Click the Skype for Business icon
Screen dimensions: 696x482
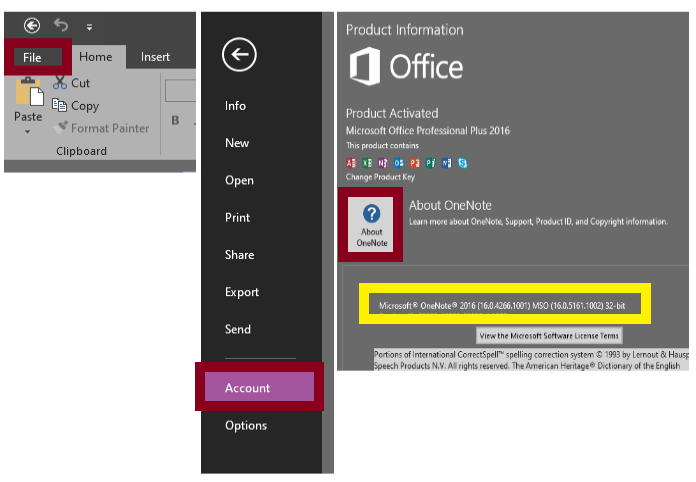(463, 163)
